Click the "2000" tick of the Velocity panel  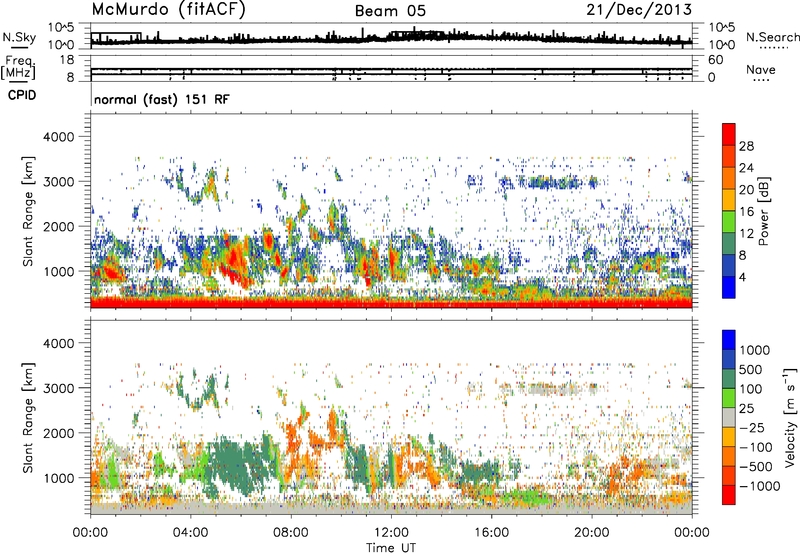[x=58, y=433]
